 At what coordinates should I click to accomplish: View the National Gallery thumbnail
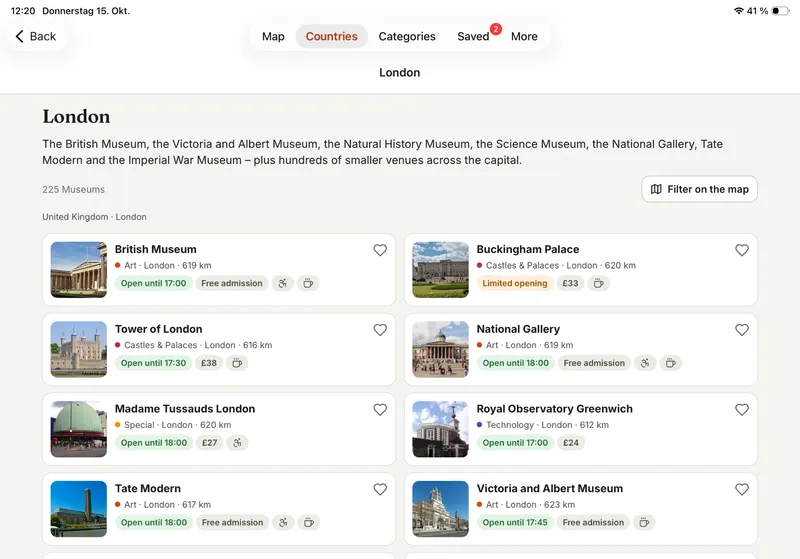(440, 349)
